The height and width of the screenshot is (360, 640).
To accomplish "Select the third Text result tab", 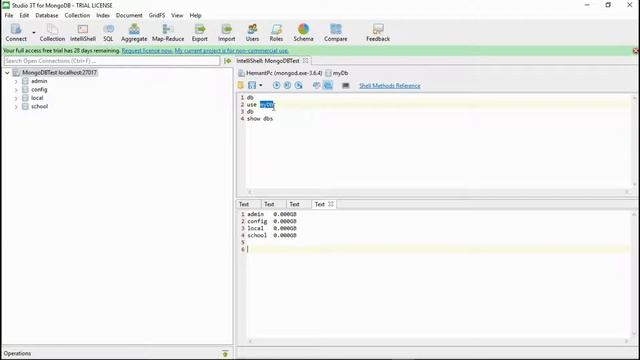I will (x=294, y=204).
